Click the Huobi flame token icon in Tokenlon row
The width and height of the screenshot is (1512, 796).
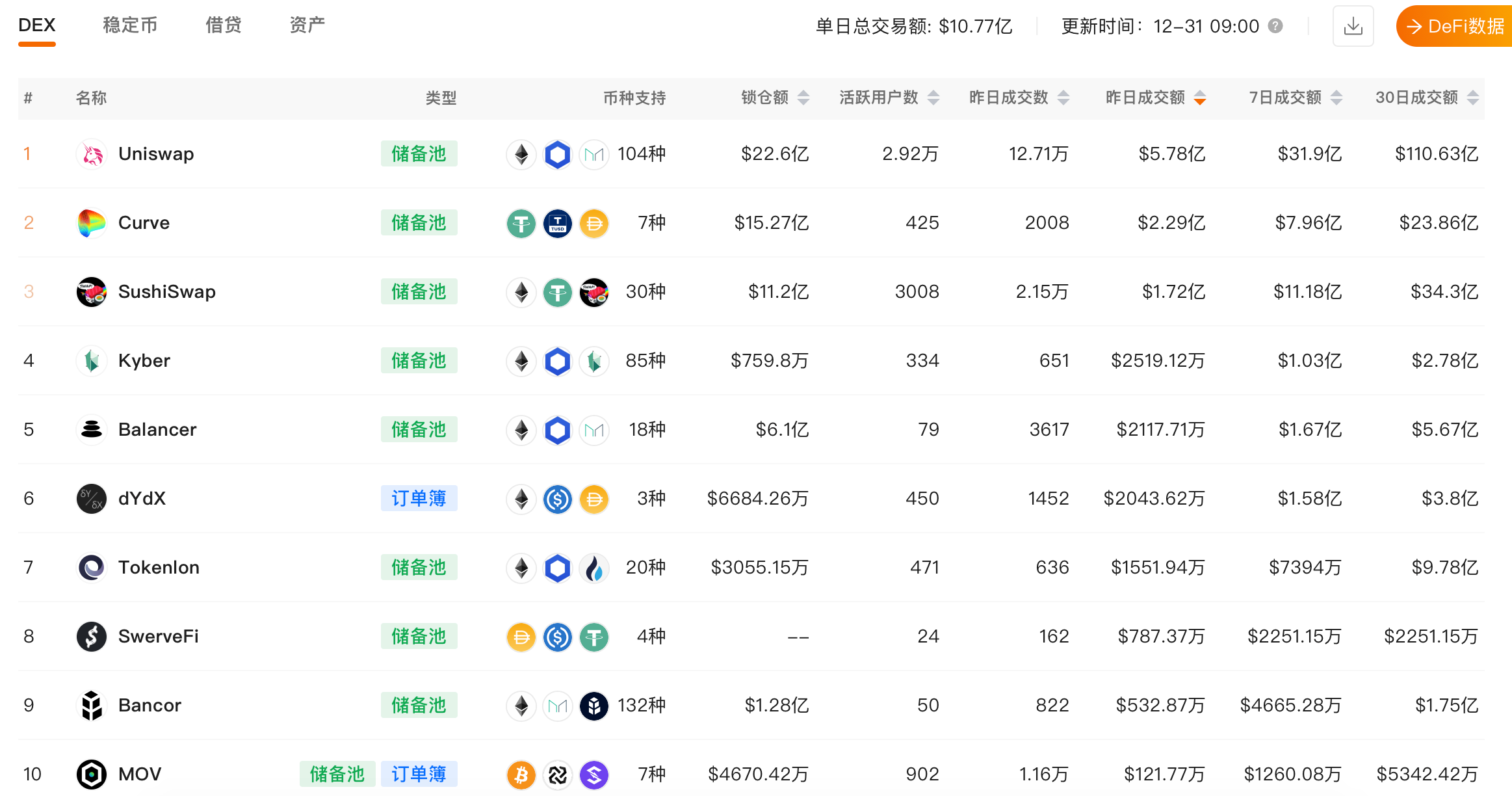594,568
